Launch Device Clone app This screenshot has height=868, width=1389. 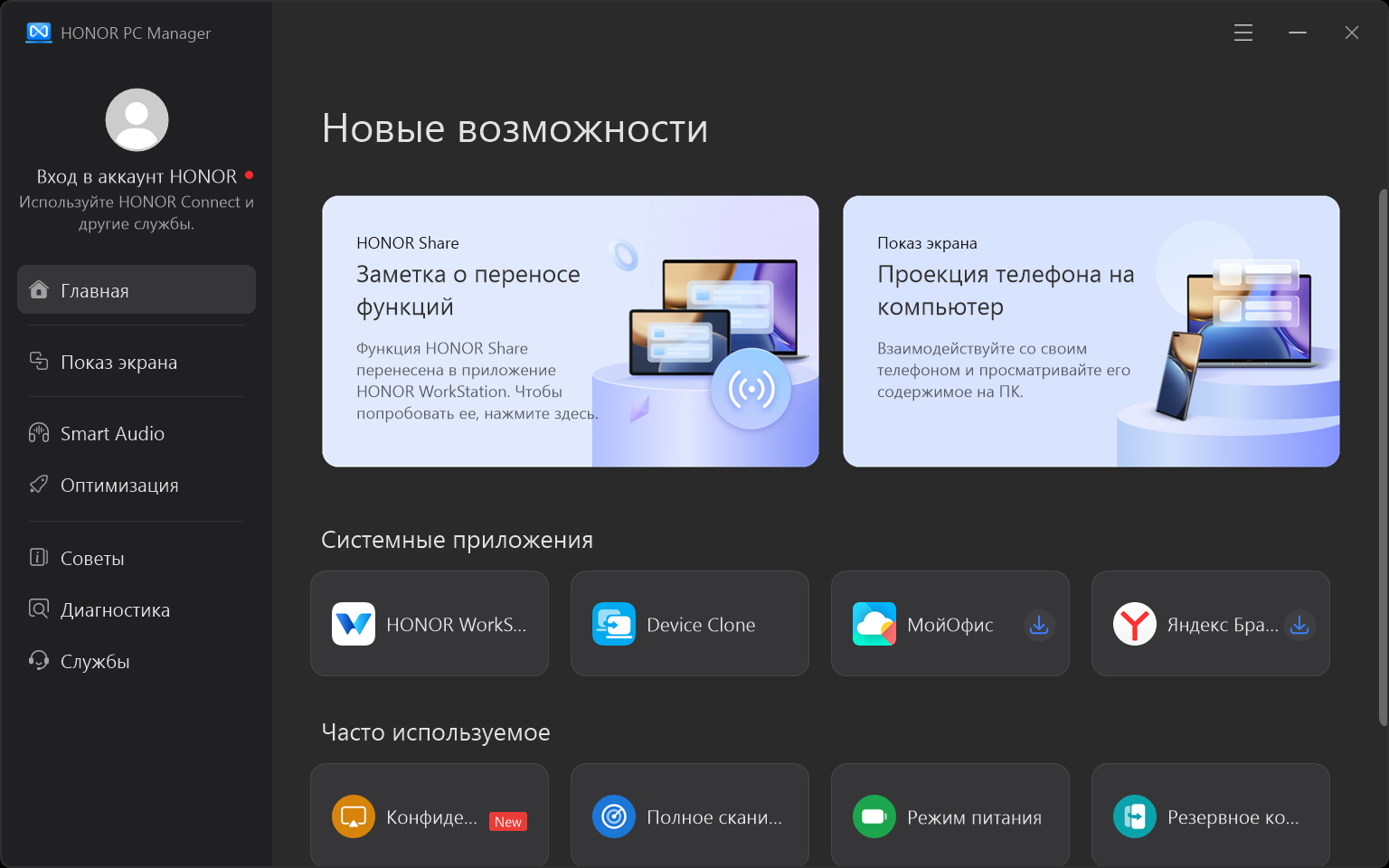(x=690, y=624)
